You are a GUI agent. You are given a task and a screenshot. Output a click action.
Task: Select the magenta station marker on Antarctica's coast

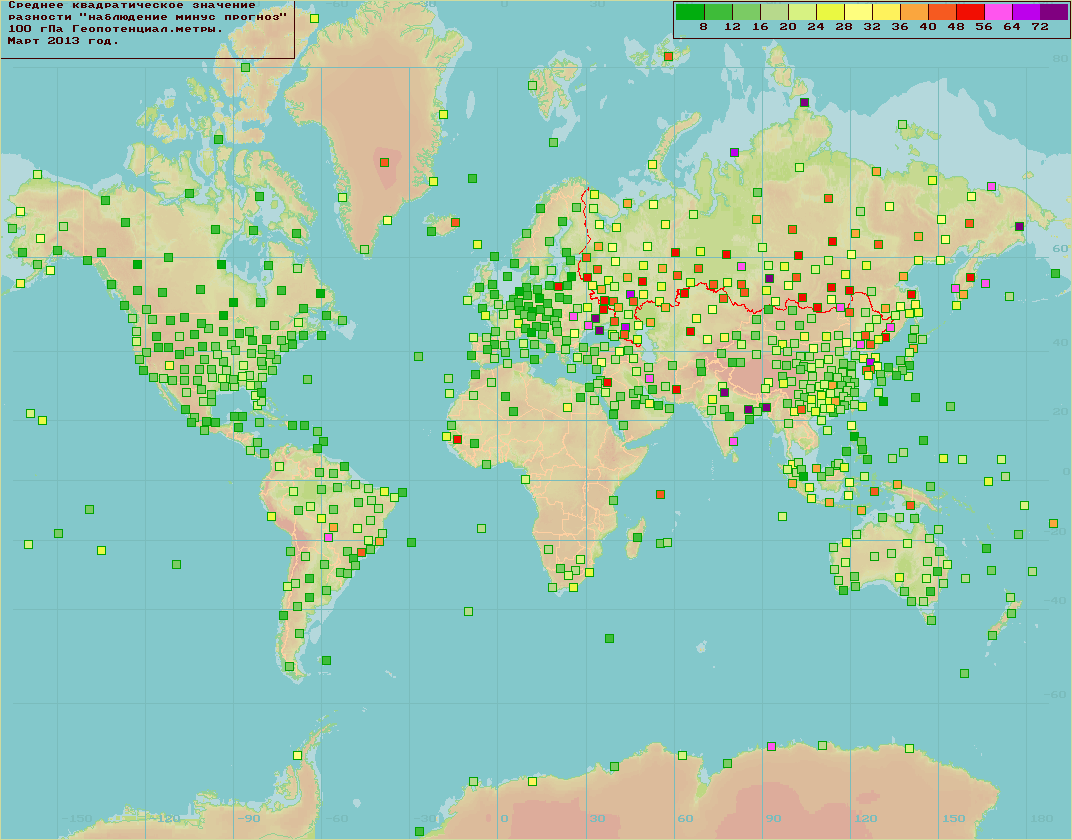pyautogui.click(x=772, y=746)
